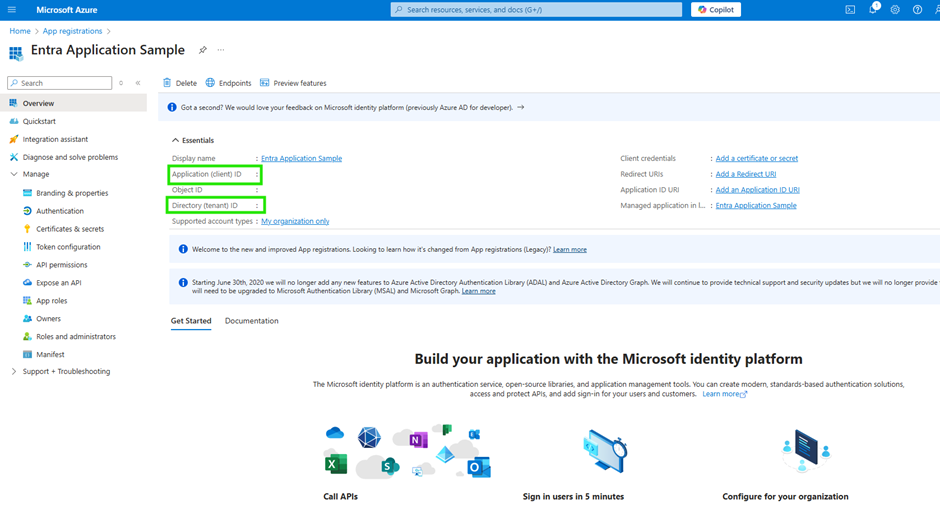Open feedback arrow in banner
The image size is (940, 509).
click(x=520, y=107)
